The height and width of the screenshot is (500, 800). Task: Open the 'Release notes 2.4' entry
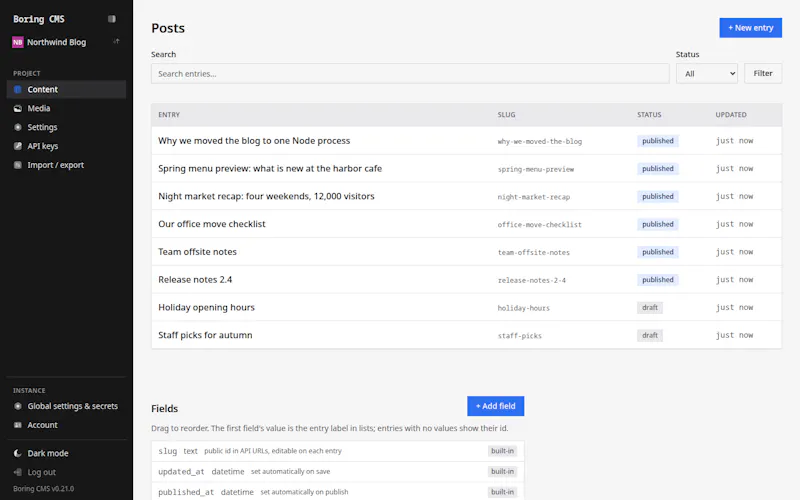click(x=195, y=280)
